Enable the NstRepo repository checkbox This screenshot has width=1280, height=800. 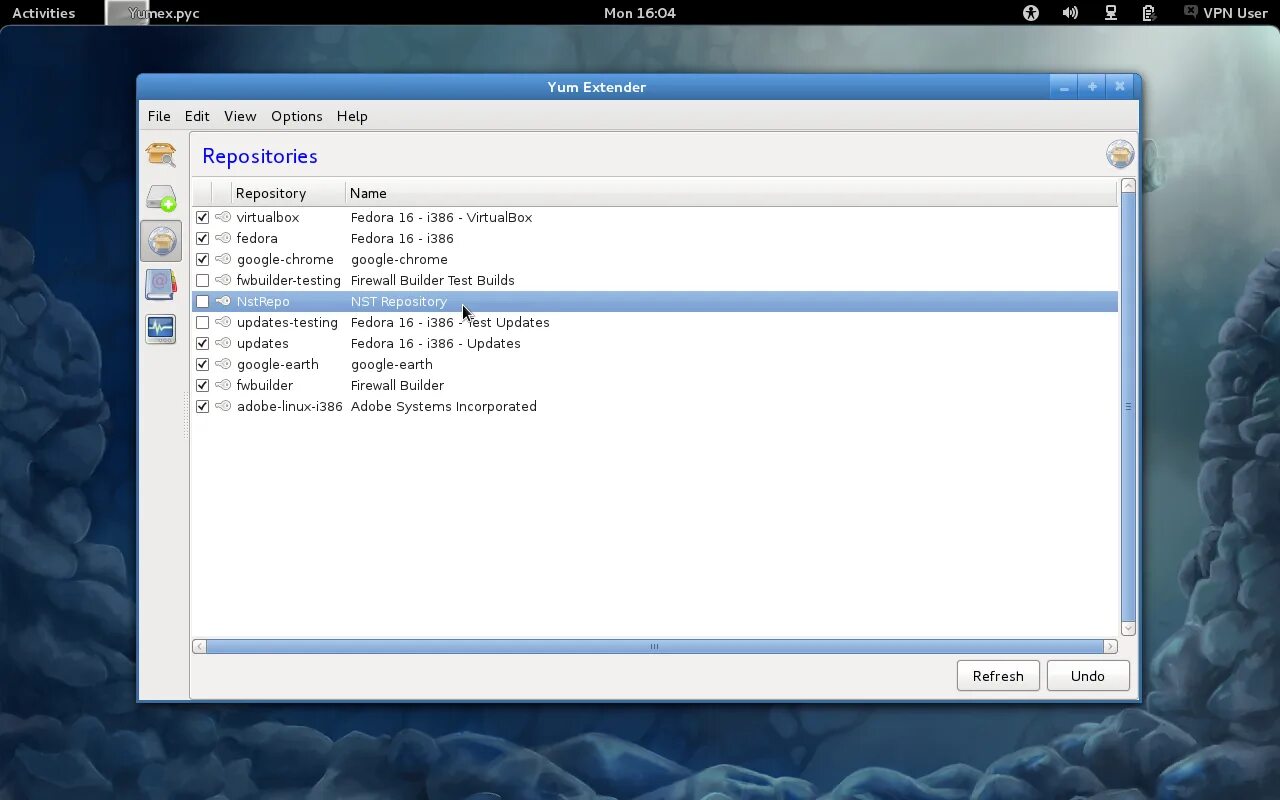tap(203, 301)
